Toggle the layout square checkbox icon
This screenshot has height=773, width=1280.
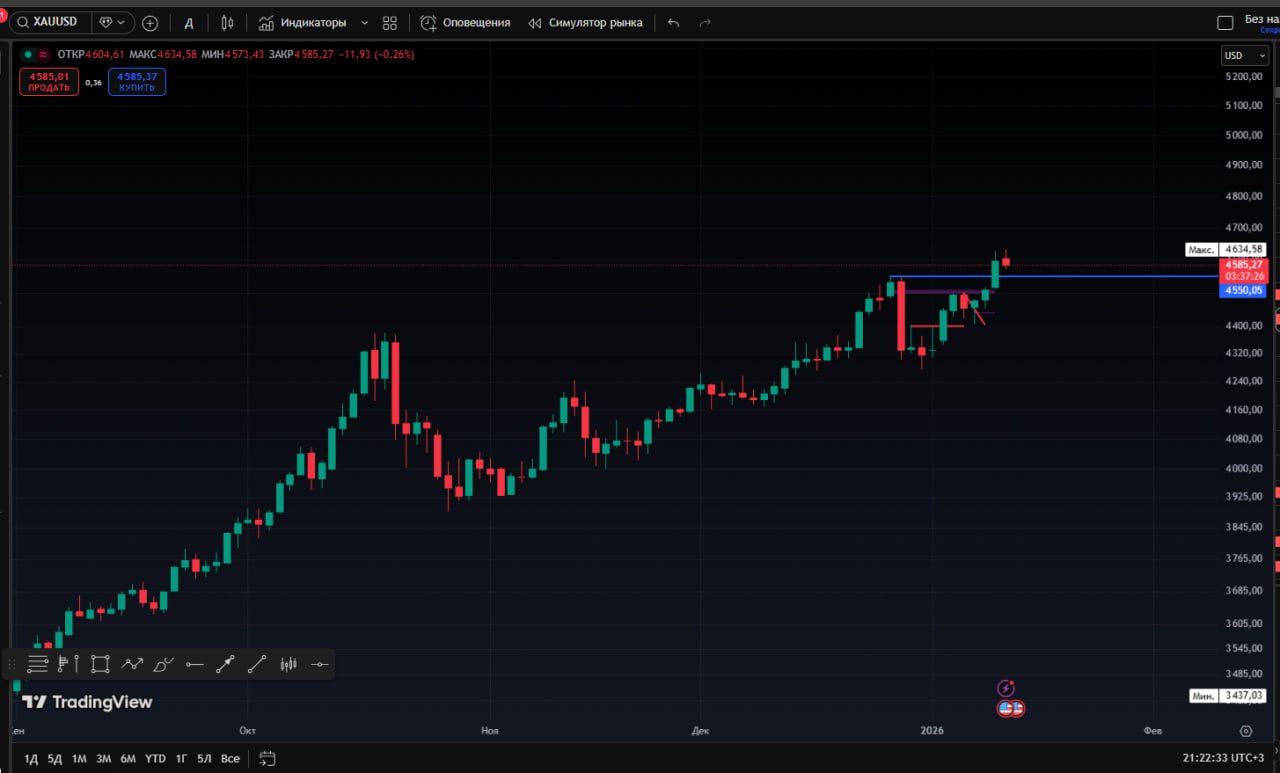tap(1225, 22)
